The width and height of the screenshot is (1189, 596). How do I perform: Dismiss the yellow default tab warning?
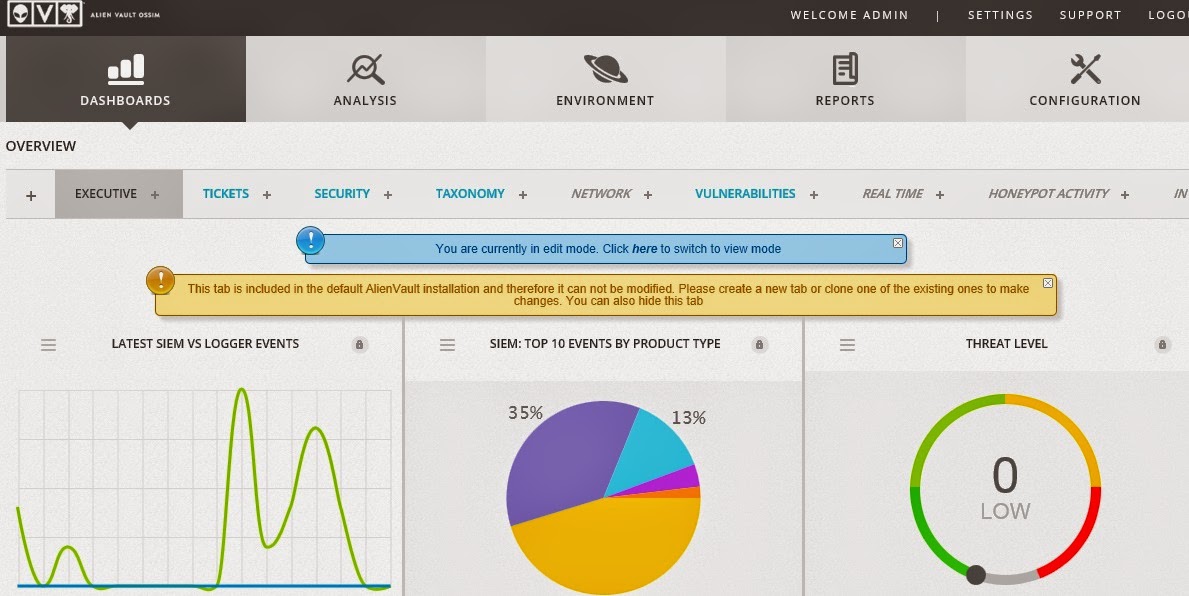(x=1047, y=283)
